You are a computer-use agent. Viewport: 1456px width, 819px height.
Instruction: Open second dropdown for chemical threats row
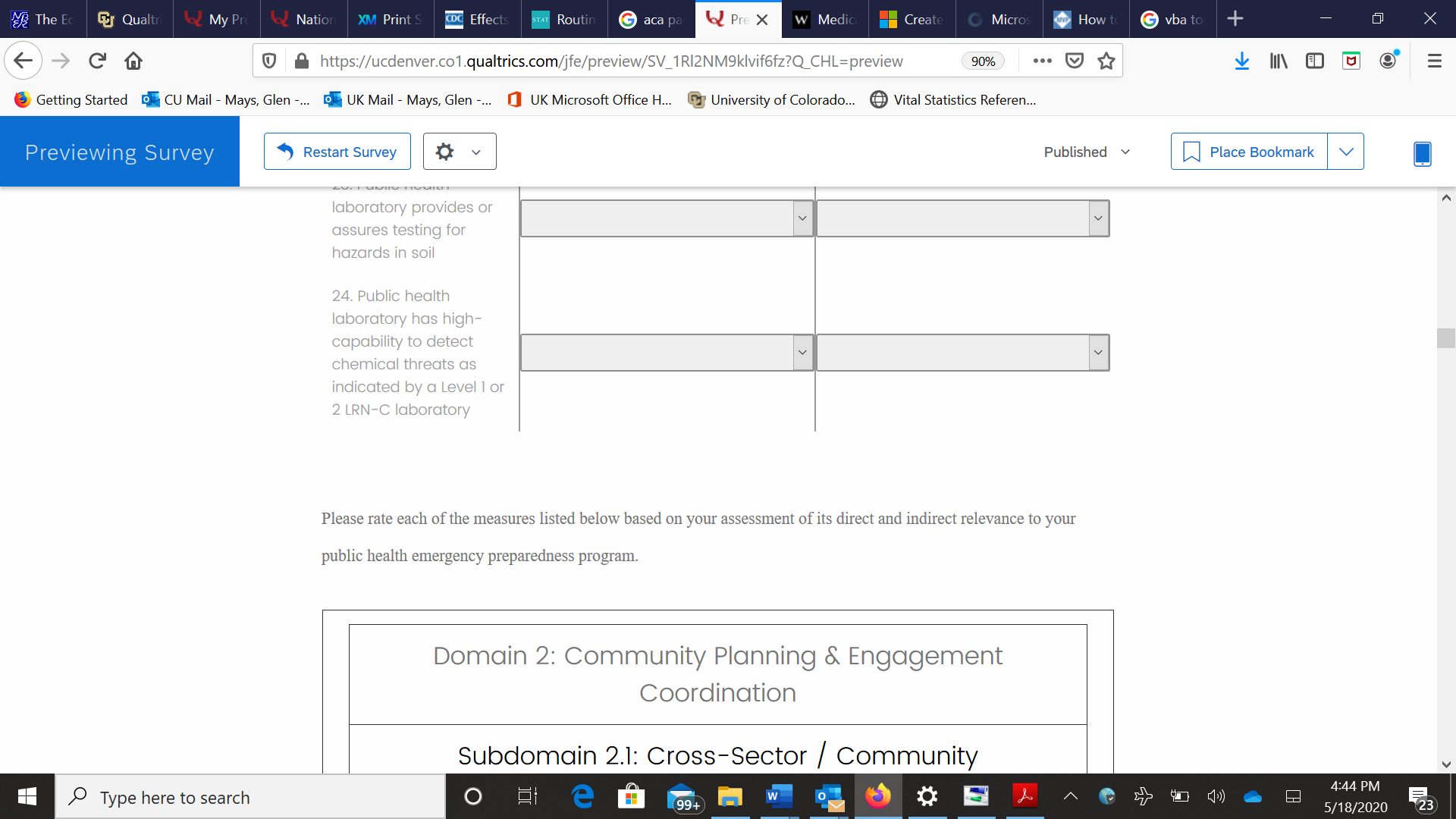pyautogui.click(x=962, y=353)
